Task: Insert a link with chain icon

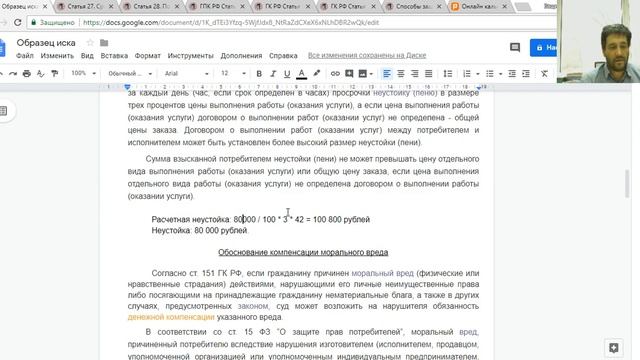Action: pos(335,73)
